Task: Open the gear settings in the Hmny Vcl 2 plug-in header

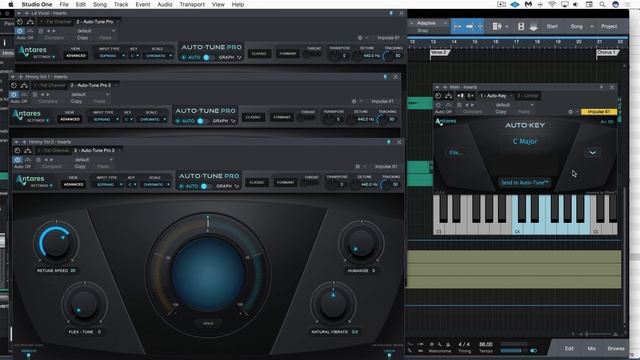Action: [x=358, y=167]
